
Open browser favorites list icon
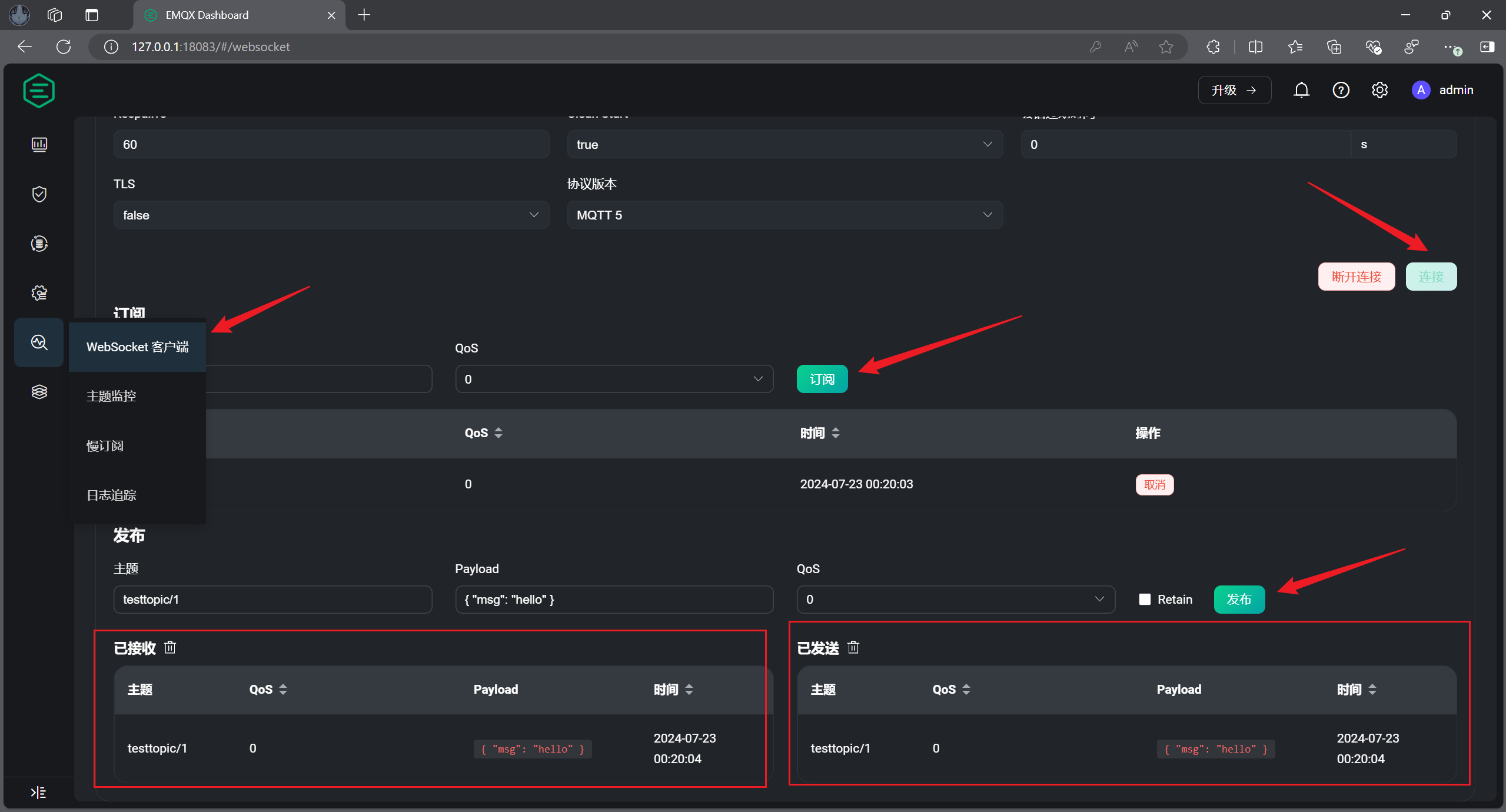(1295, 46)
